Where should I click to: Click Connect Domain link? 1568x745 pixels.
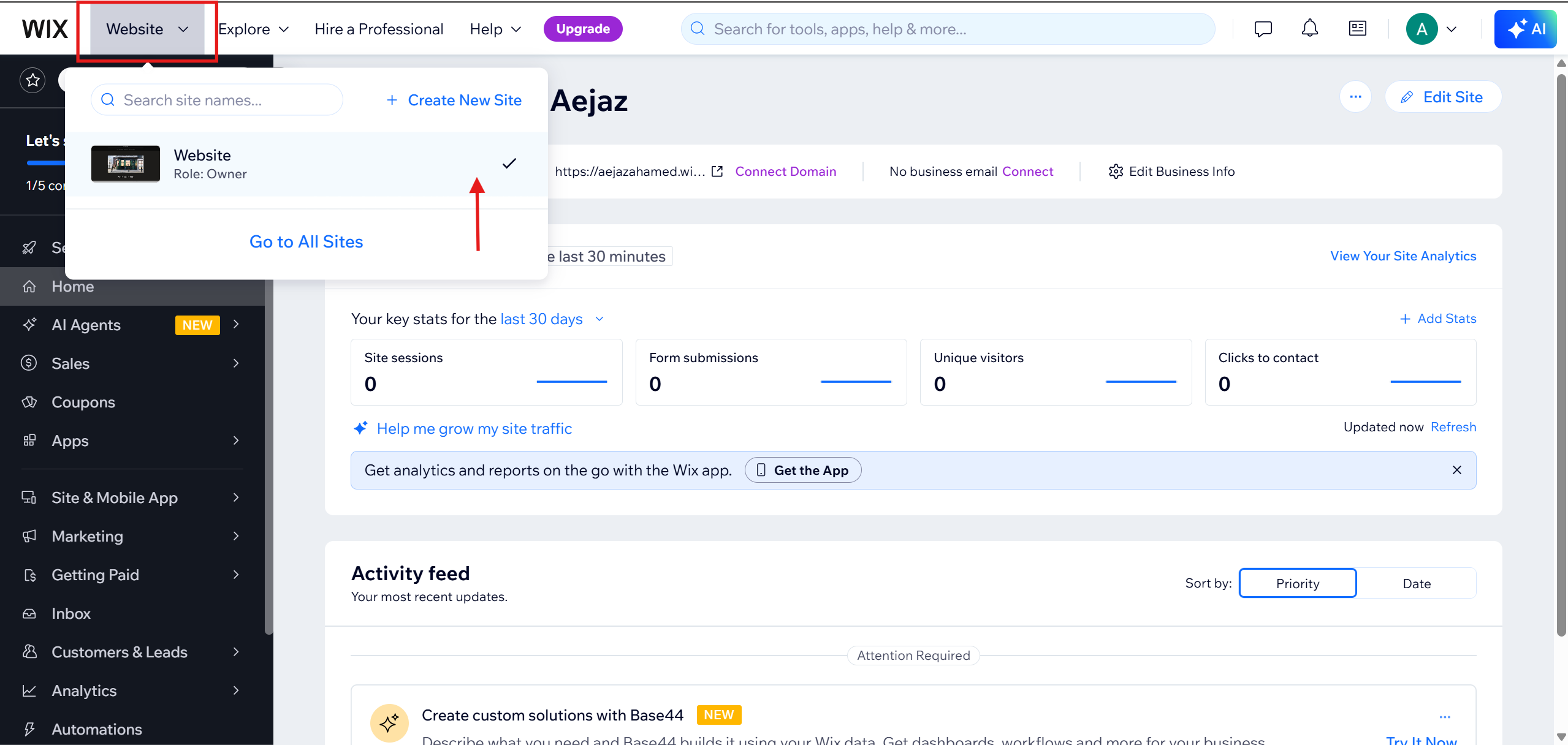[x=785, y=172]
